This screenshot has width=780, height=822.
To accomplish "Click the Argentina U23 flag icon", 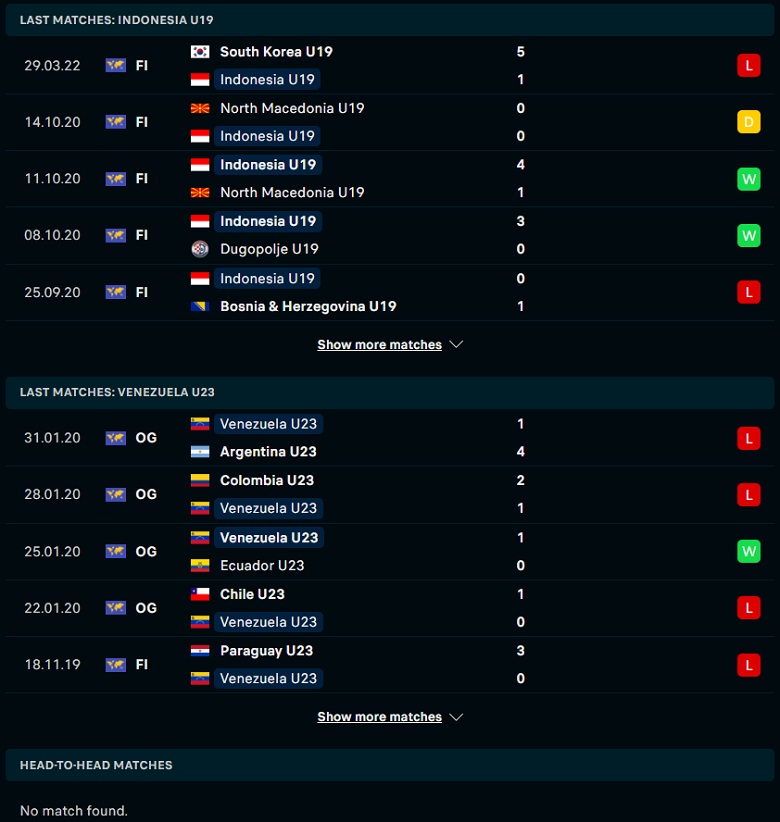I will pyautogui.click(x=200, y=451).
